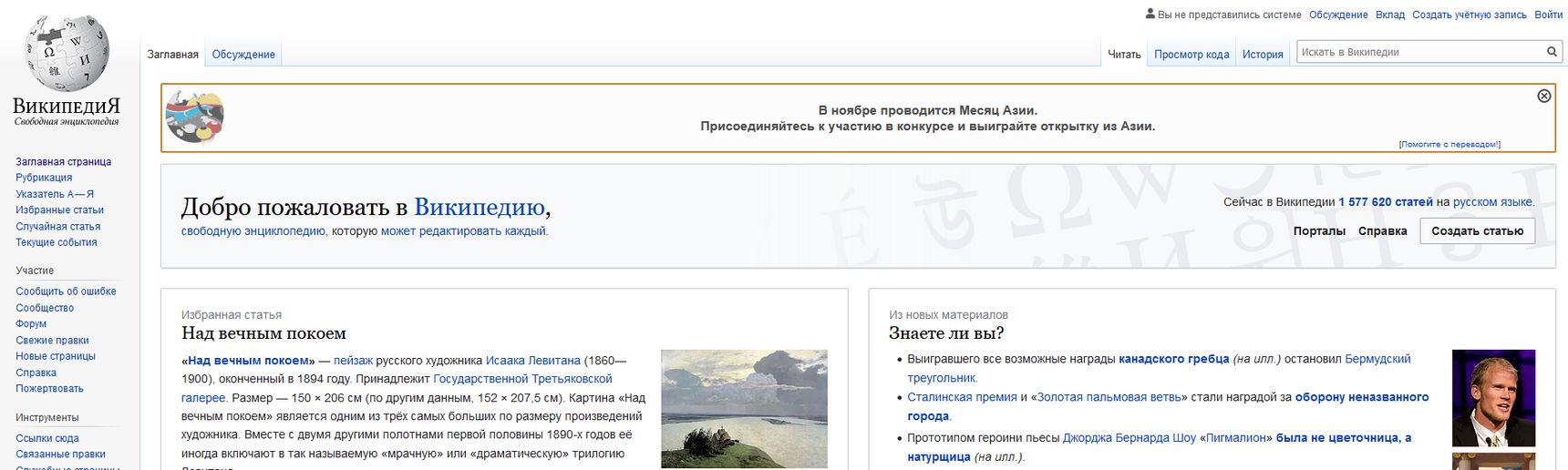Screen dimensions: 1568x470
Task: Click Пожертвовать in sidebar
Action: [x=49, y=389]
